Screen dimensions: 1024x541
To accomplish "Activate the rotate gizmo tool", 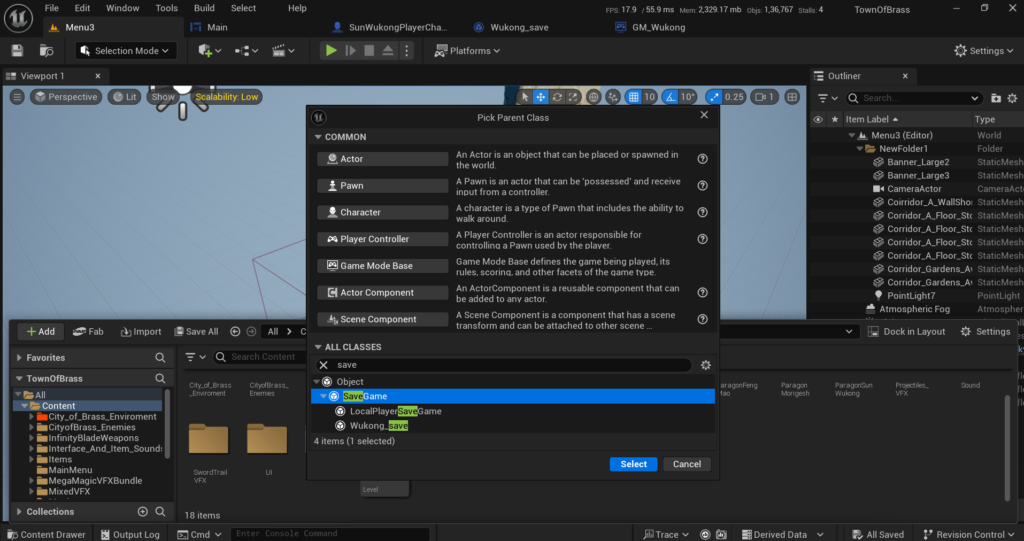I will click(557, 97).
